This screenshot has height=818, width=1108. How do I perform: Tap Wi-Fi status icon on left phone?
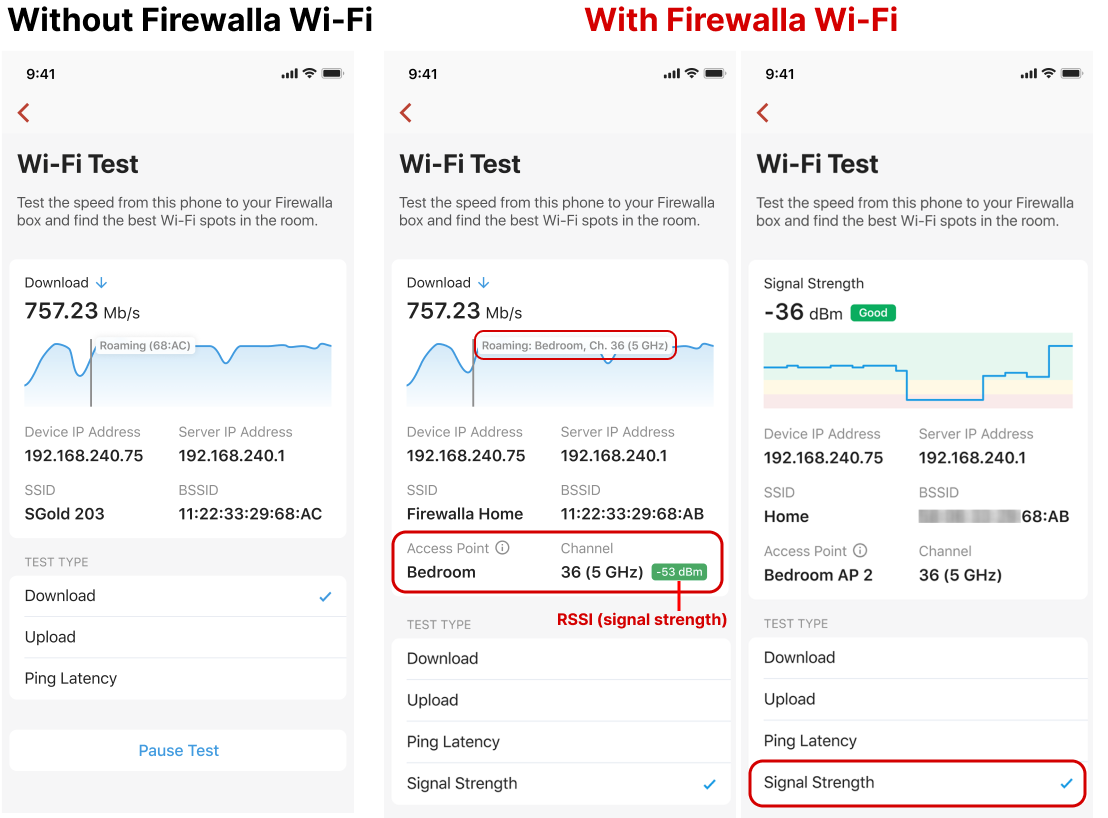[x=310, y=74]
